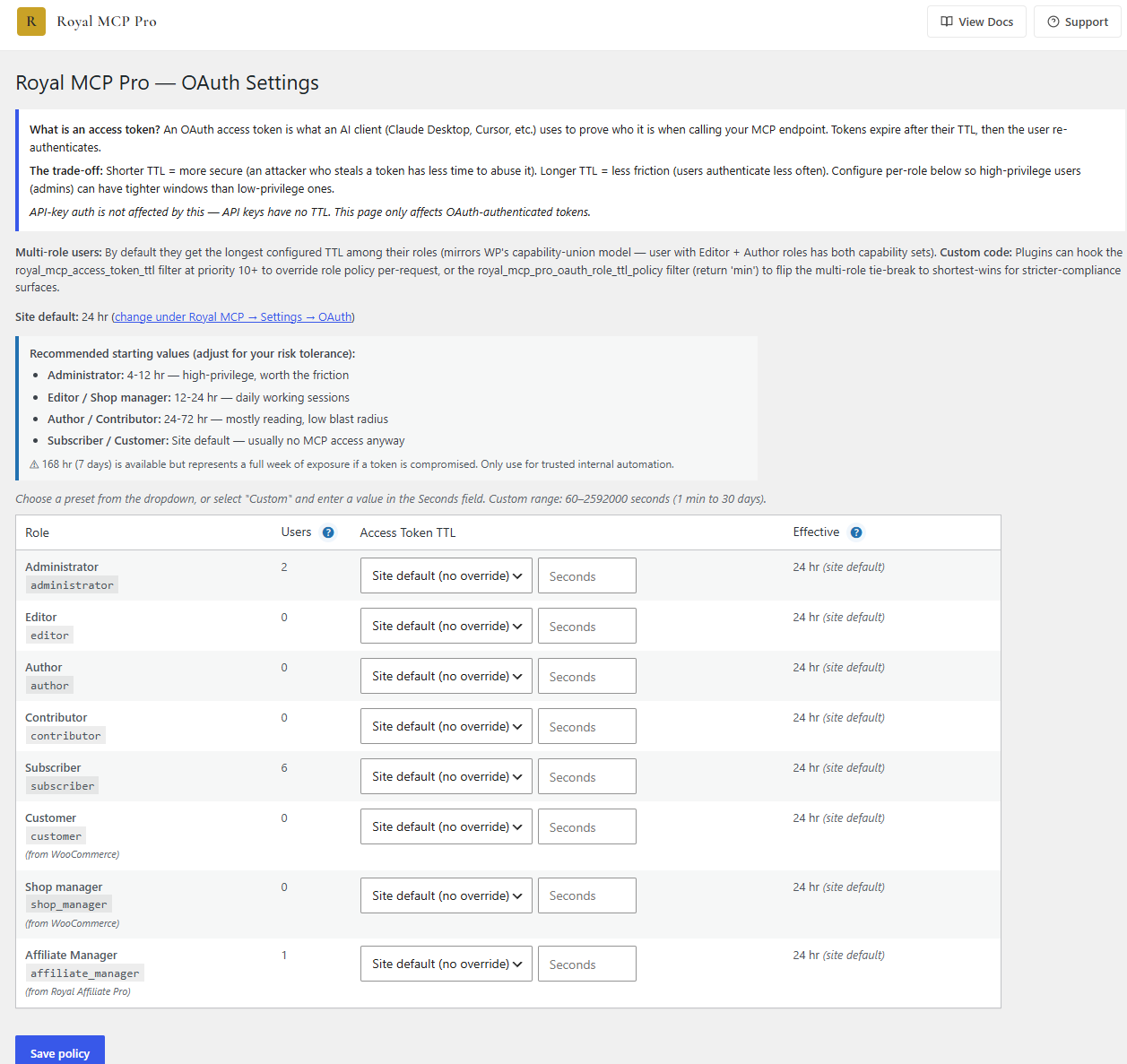The height and width of the screenshot is (1064, 1127).
Task: Click the Royal MCP Pro logo icon
Action: point(31,22)
